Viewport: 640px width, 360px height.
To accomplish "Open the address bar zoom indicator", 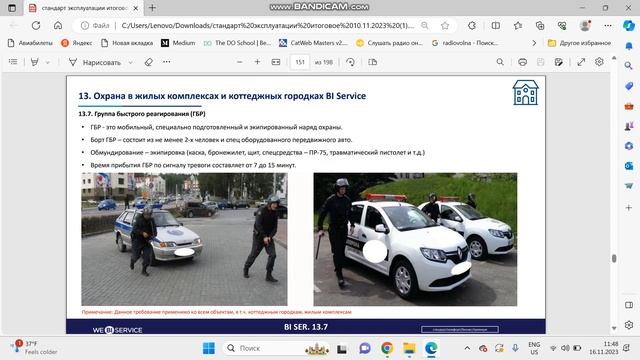I will tap(424, 25).
